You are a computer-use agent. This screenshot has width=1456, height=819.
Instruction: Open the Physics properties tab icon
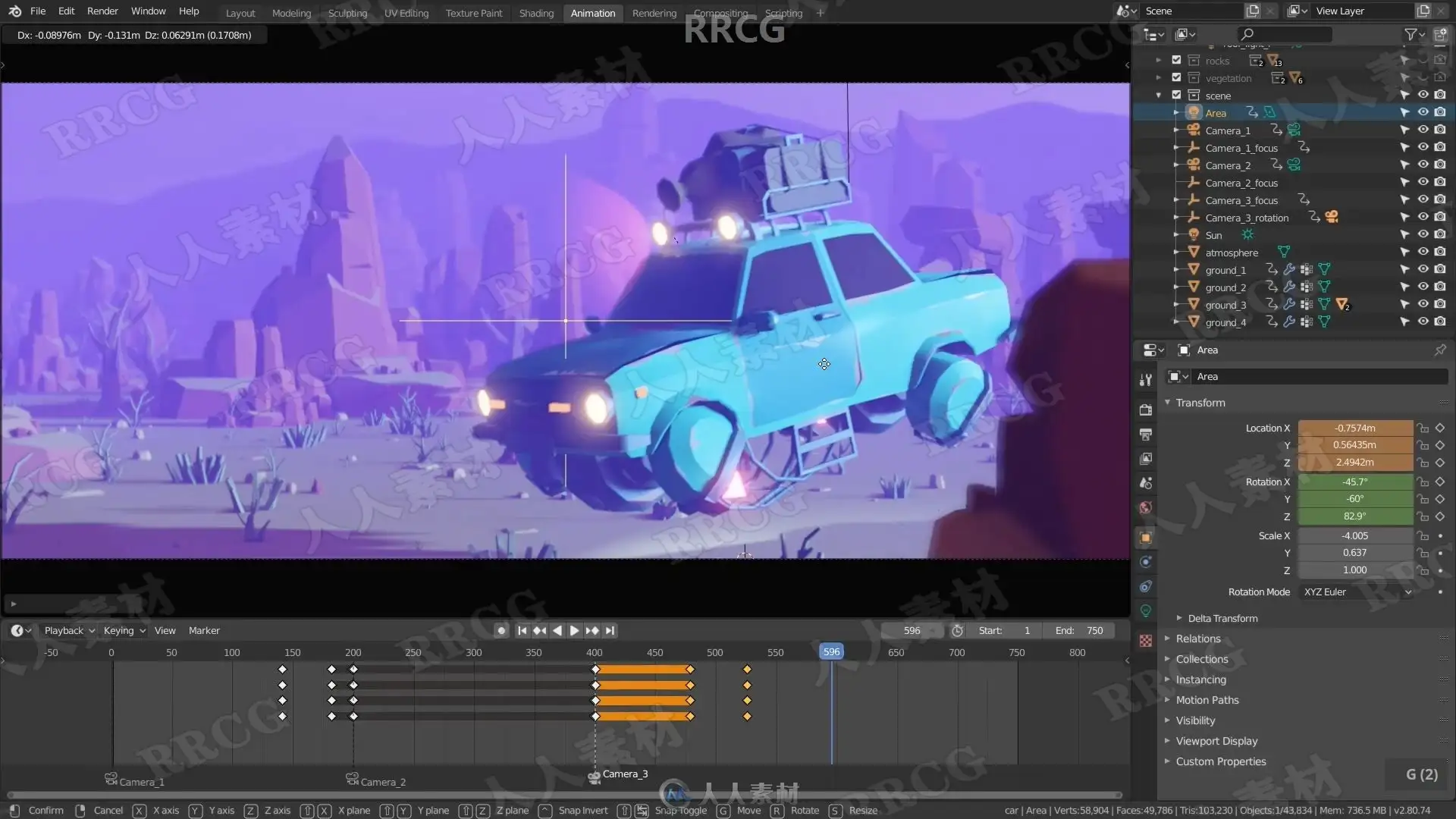coord(1146,562)
